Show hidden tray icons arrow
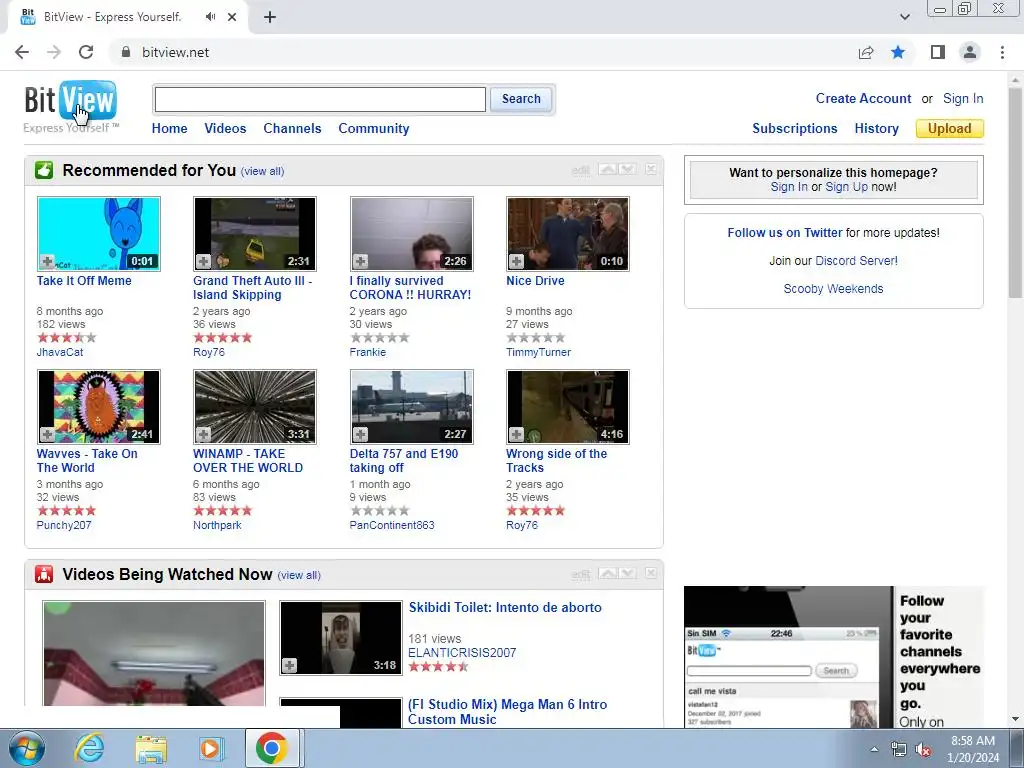This screenshot has width=1024, height=768. (874, 750)
